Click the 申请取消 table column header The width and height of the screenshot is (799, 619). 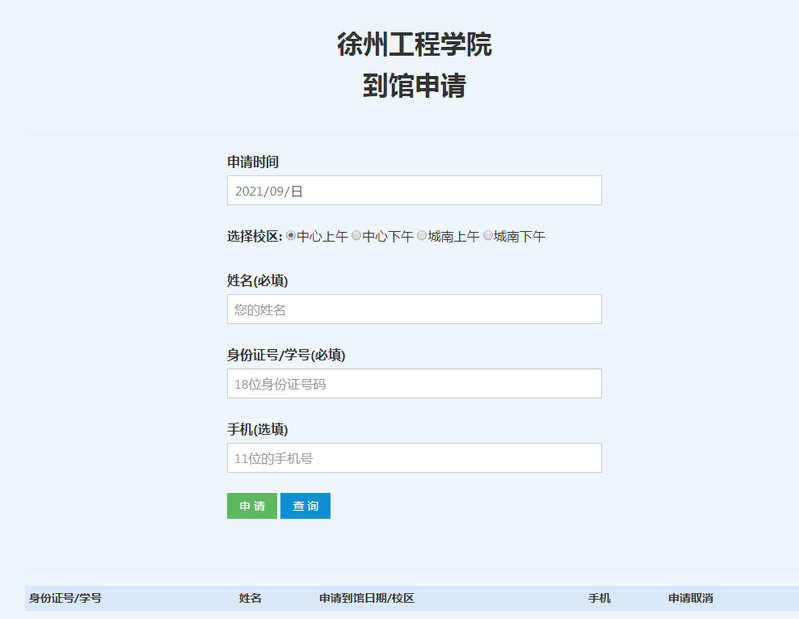point(690,598)
